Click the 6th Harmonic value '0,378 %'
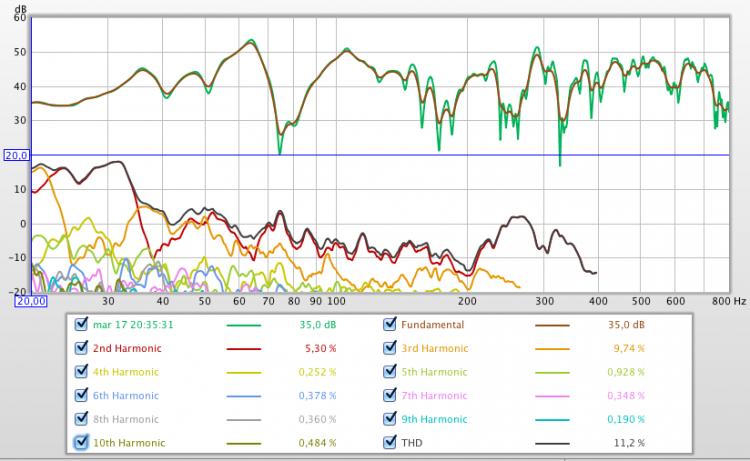Screen dimensions: 750x461 coord(318,395)
